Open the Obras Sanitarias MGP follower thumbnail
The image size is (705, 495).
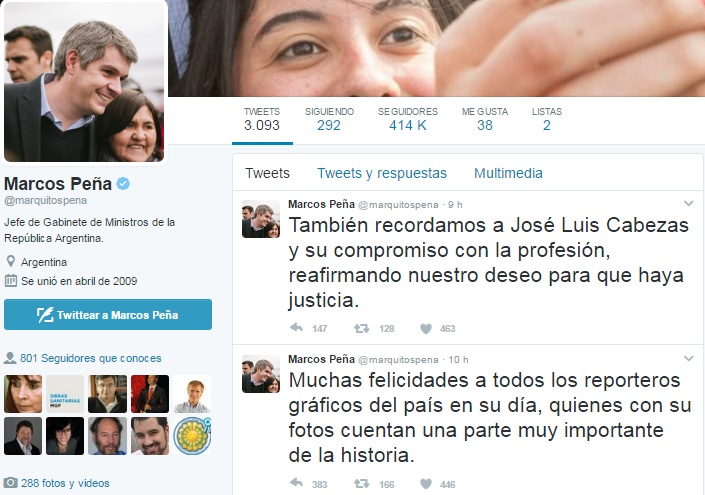[x=65, y=394]
